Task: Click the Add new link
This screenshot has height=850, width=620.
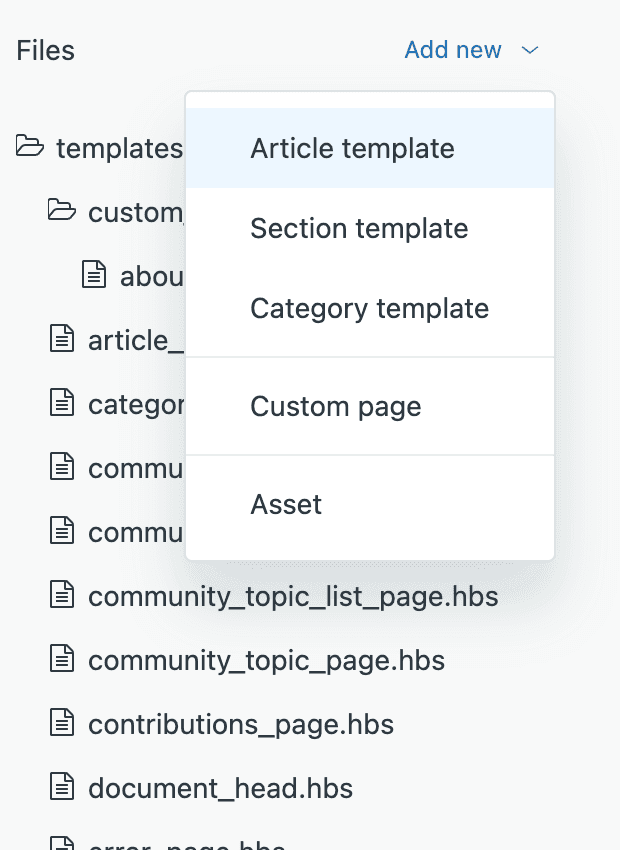Action: 453,49
